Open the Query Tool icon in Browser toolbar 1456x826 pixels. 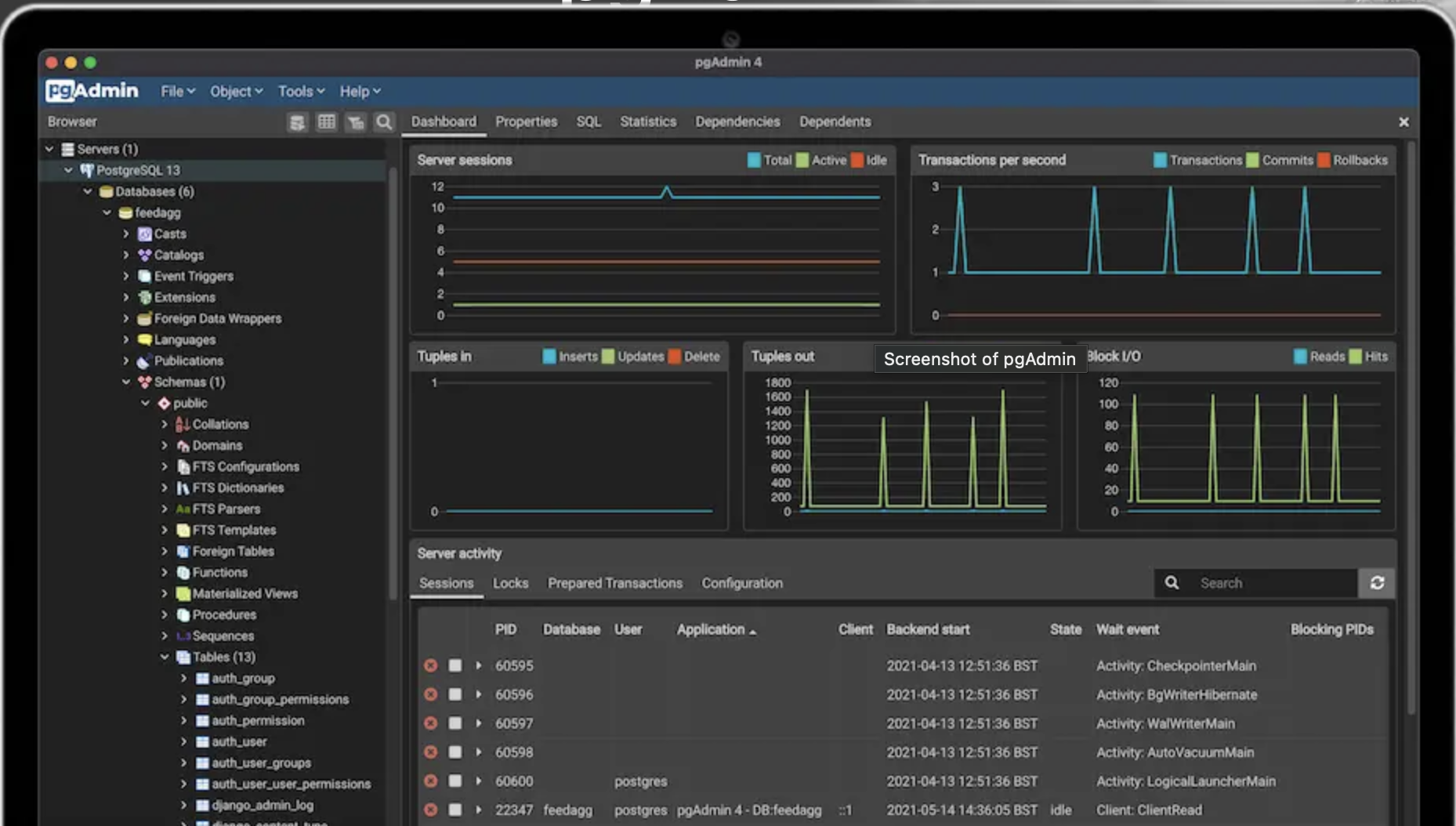pyautogui.click(x=297, y=122)
